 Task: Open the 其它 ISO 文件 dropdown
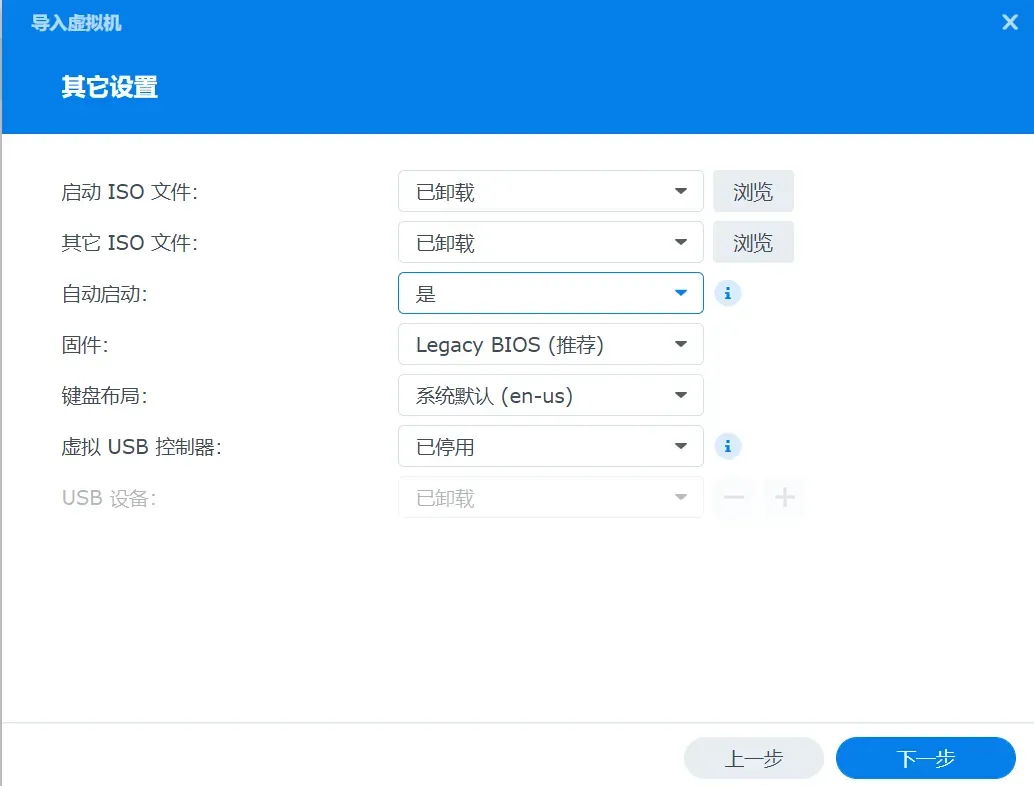point(551,242)
